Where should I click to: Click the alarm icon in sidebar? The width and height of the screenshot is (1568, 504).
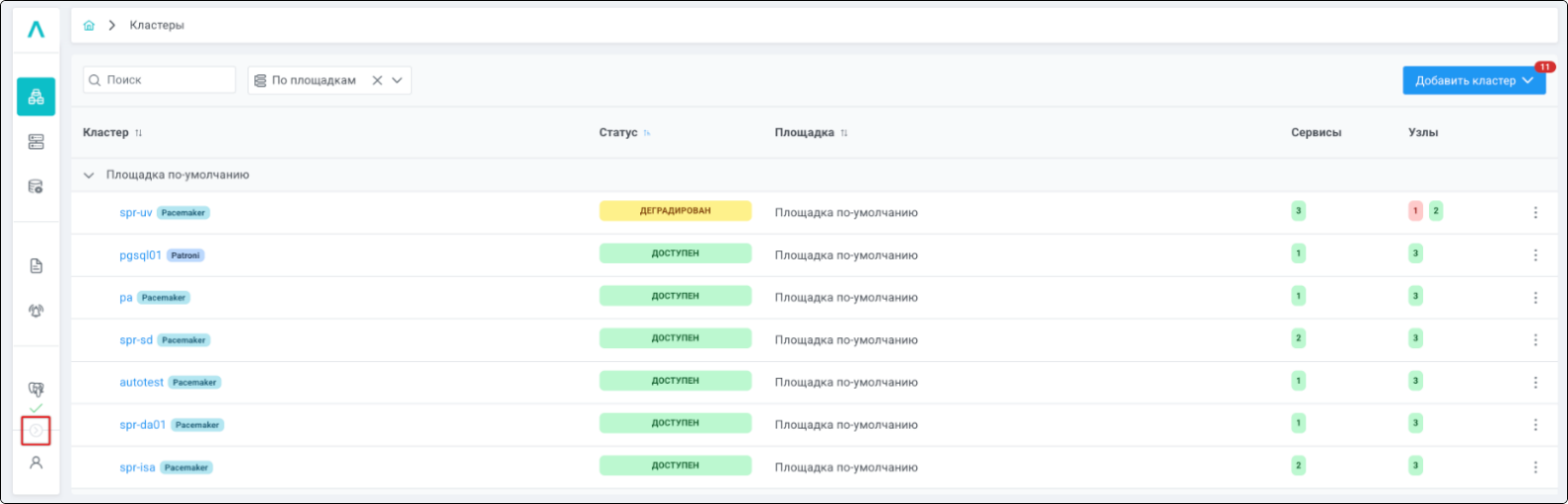pos(36,311)
